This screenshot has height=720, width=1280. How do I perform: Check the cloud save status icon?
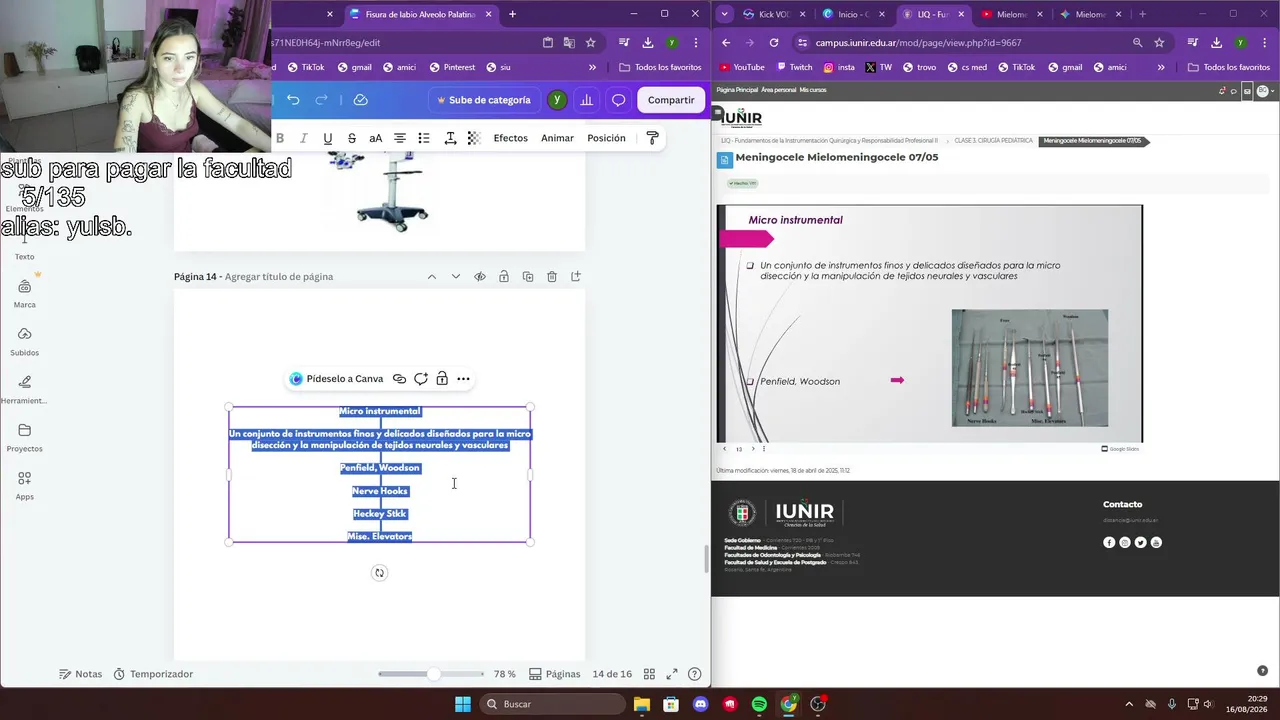point(361,100)
